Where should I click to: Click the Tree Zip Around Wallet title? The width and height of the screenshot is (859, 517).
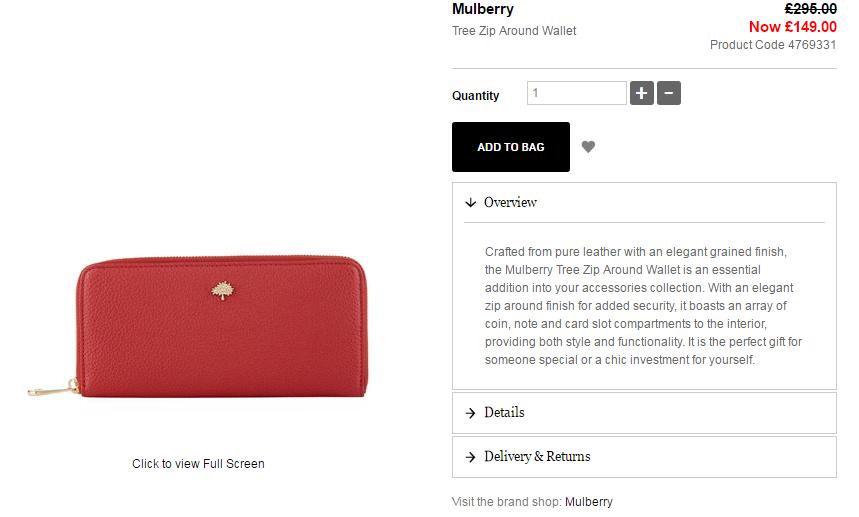(514, 31)
